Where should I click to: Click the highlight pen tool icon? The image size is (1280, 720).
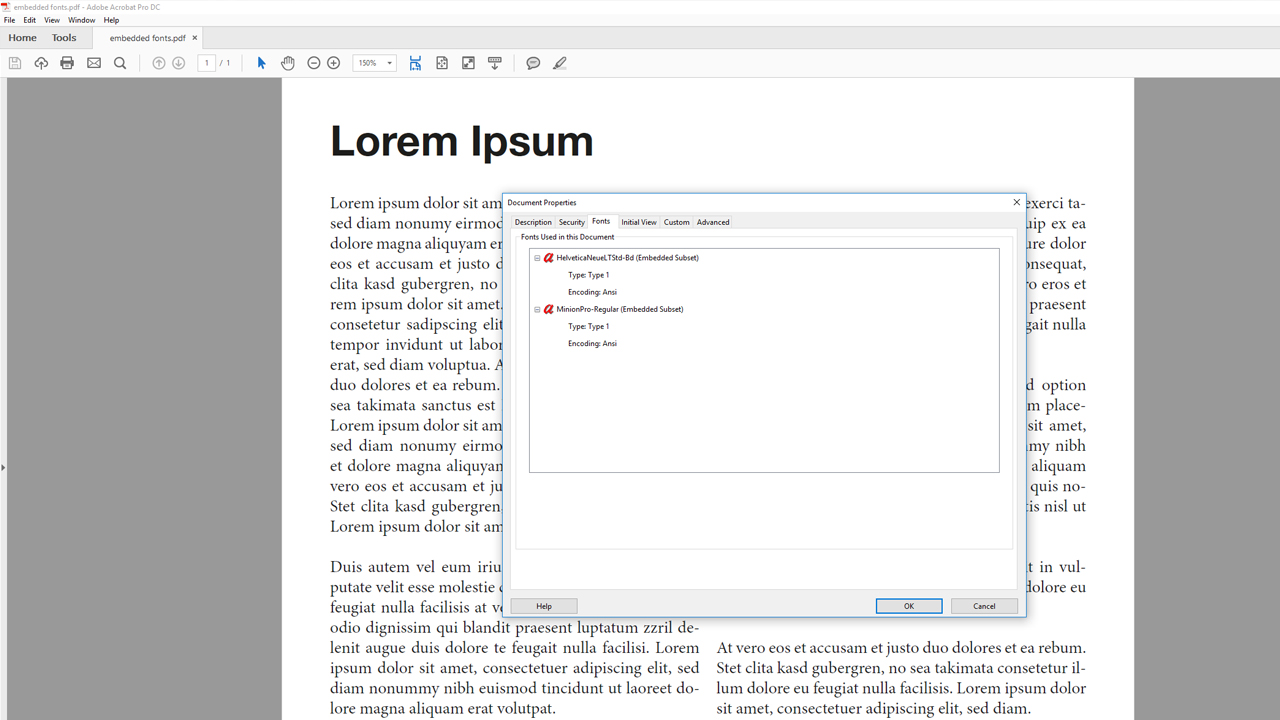point(560,63)
